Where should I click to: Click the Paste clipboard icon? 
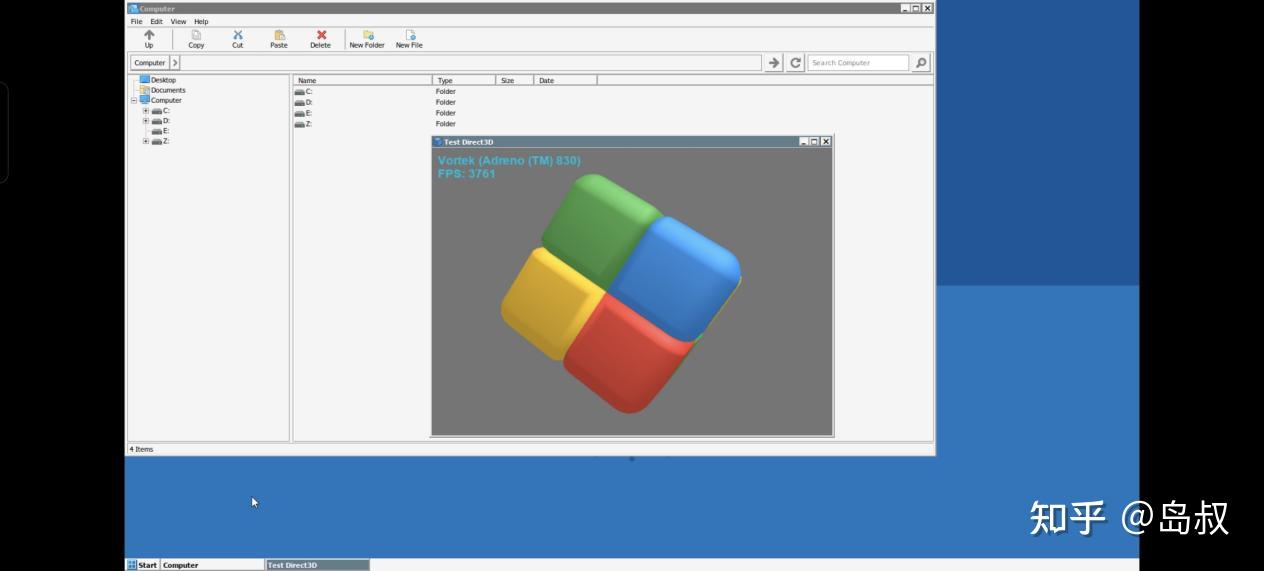click(x=279, y=35)
